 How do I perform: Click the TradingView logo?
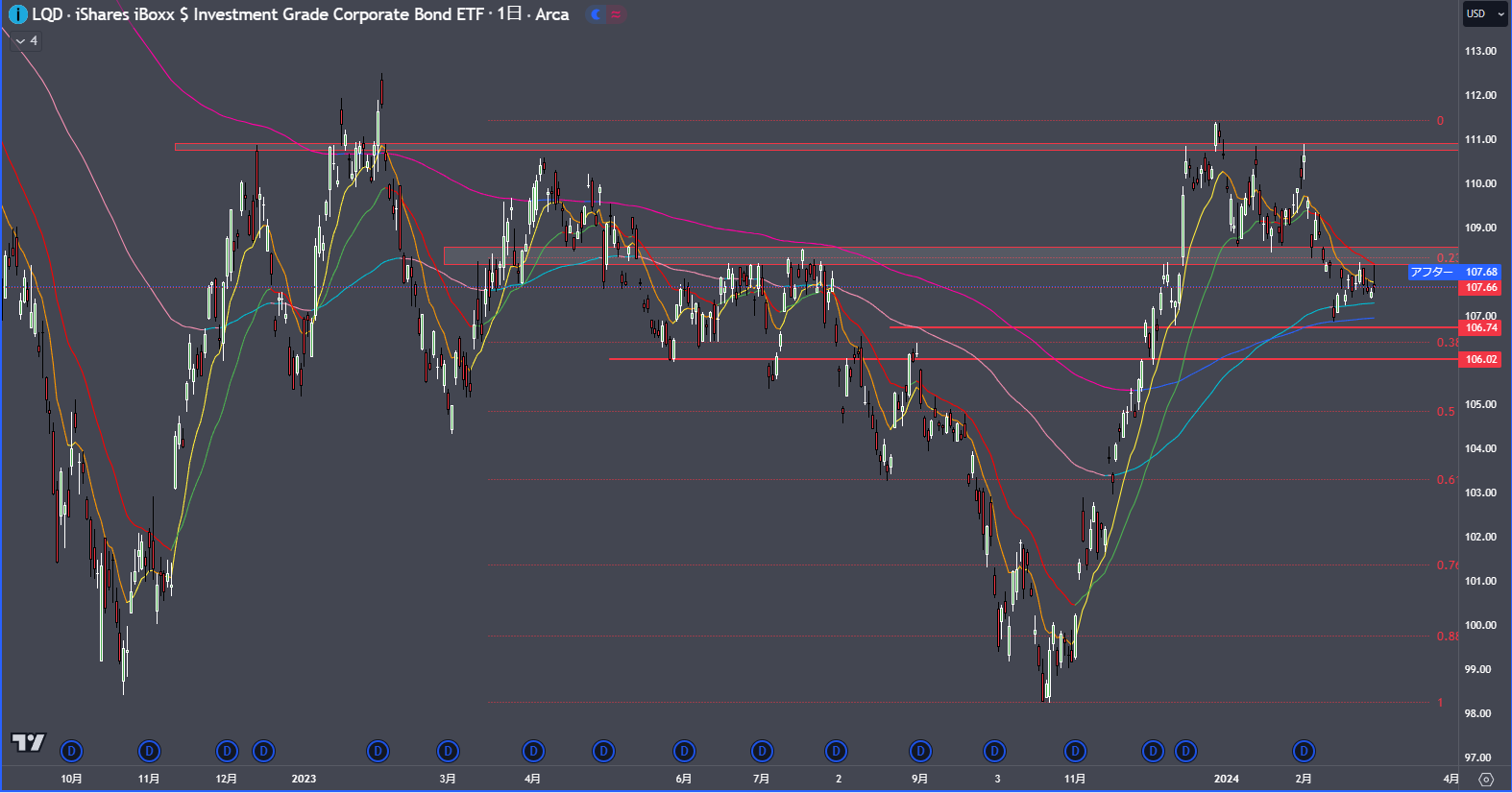pyautogui.click(x=28, y=742)
